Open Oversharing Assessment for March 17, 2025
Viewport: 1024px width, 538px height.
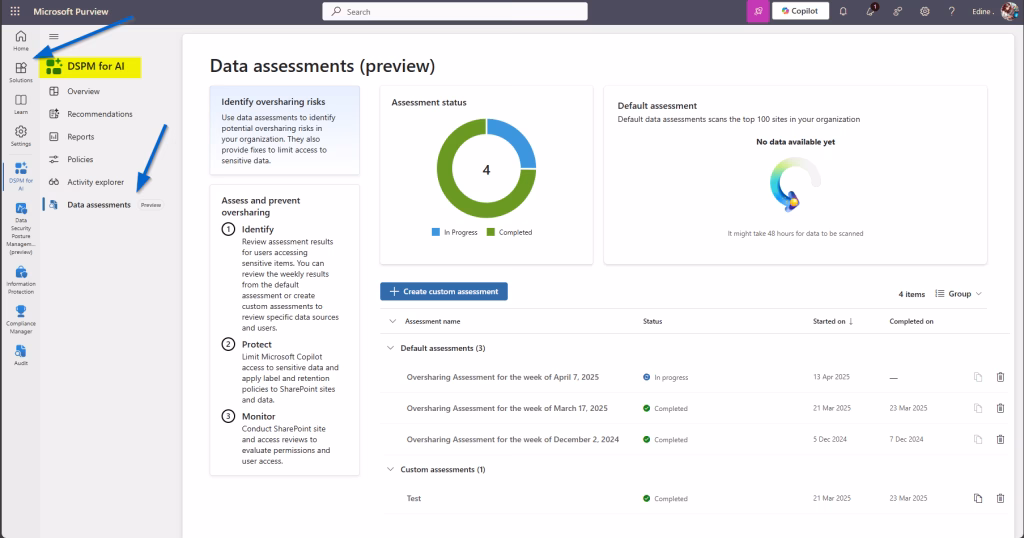(x=507, y=409)
